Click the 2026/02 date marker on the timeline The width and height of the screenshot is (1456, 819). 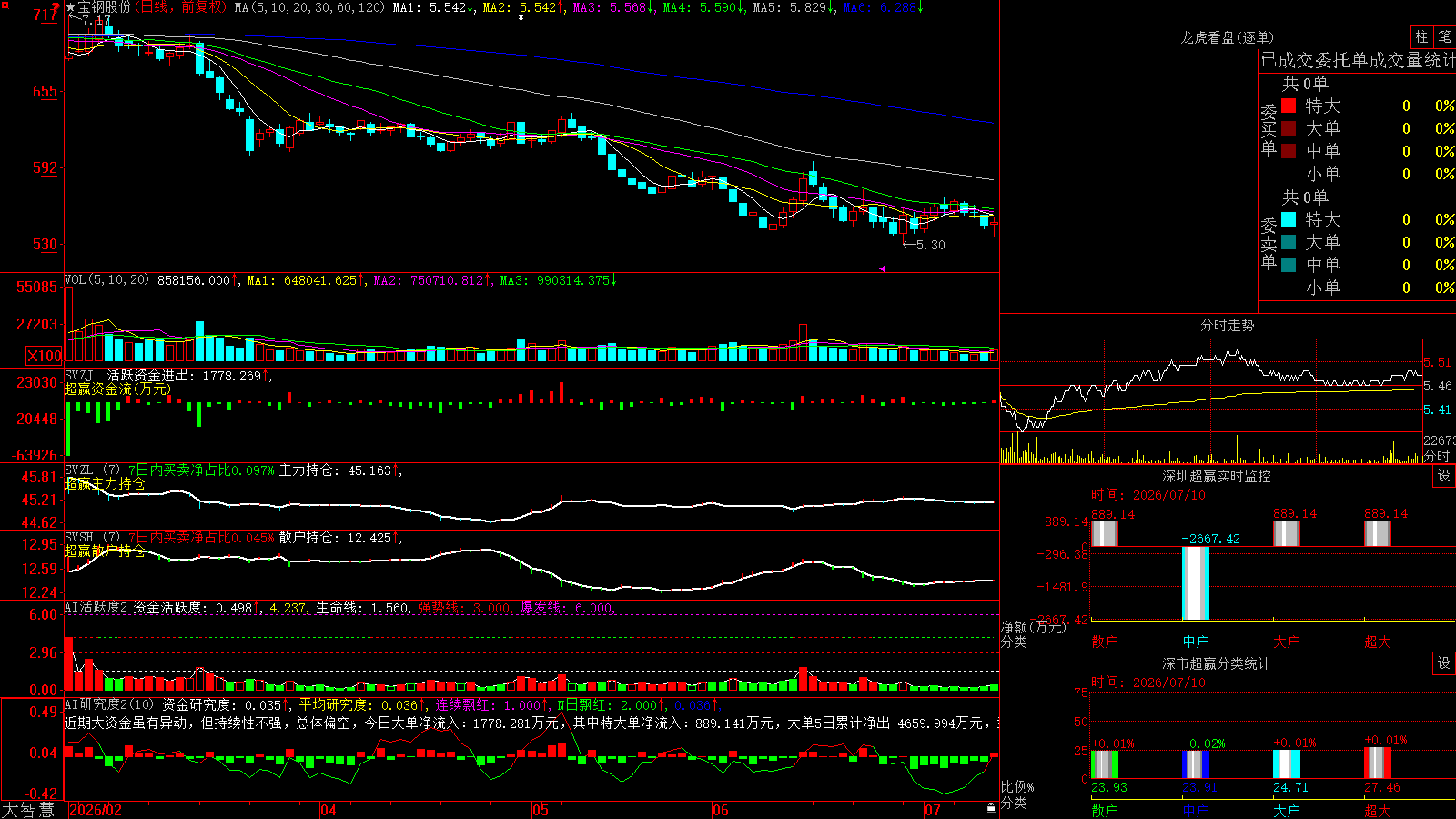pos(96,810)
